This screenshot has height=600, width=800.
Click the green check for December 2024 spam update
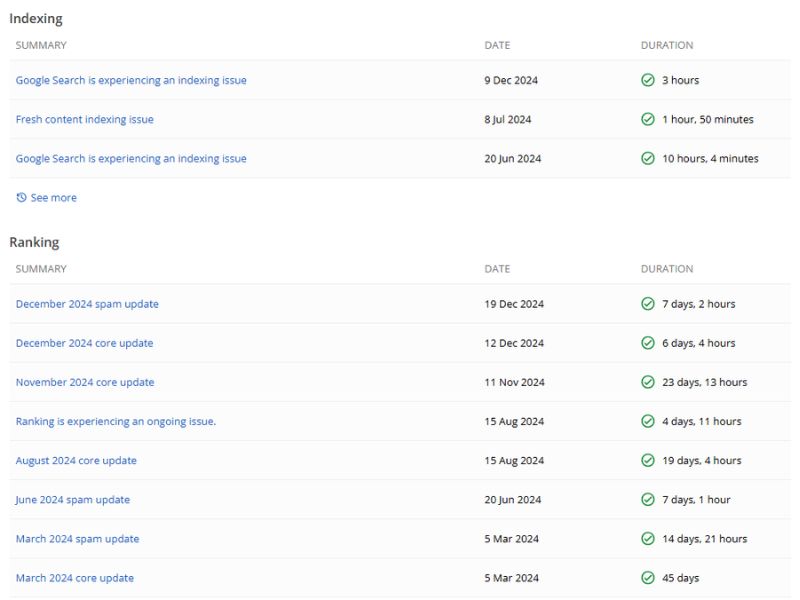648,304
